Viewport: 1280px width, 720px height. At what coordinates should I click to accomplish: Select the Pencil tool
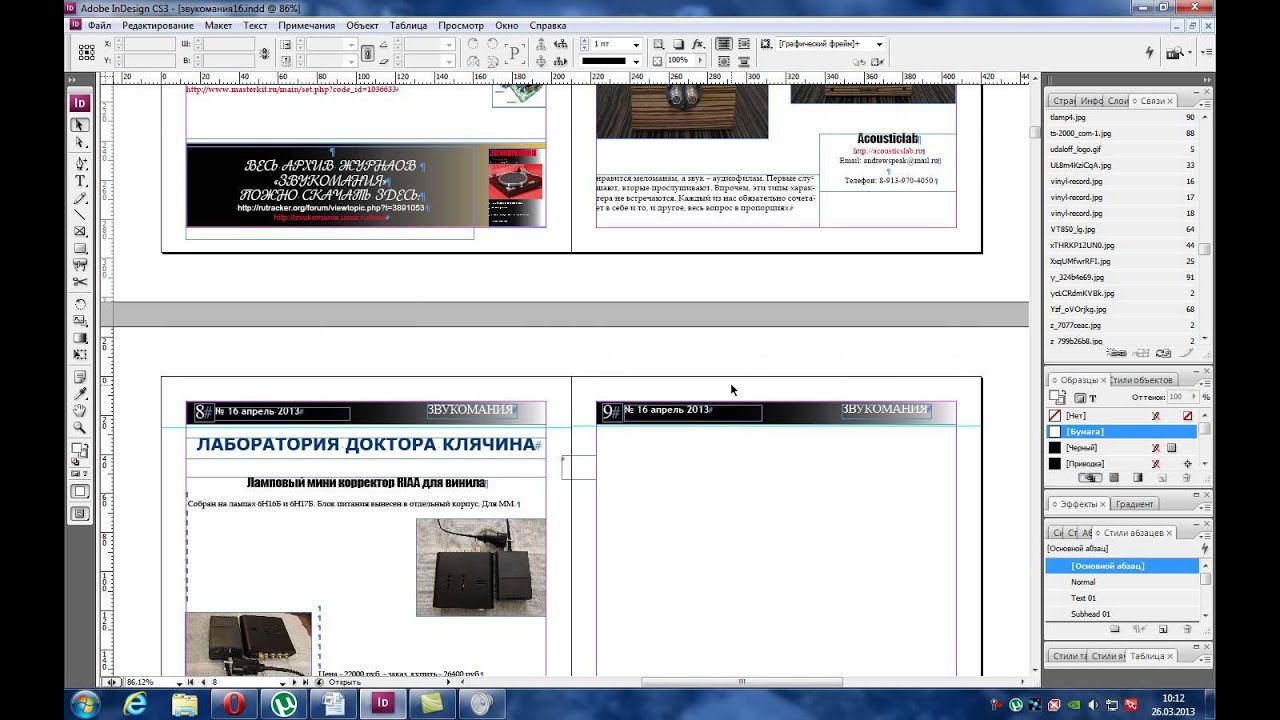pyautogui.click(x=80, y=198)
